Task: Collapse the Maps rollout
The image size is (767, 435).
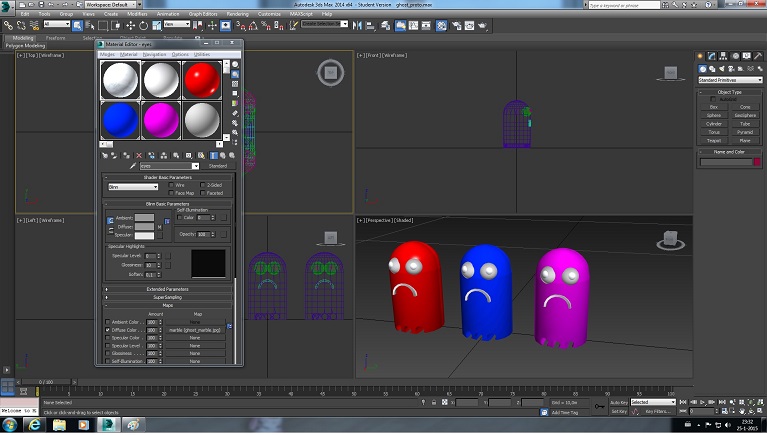Action: pos(167,305)
